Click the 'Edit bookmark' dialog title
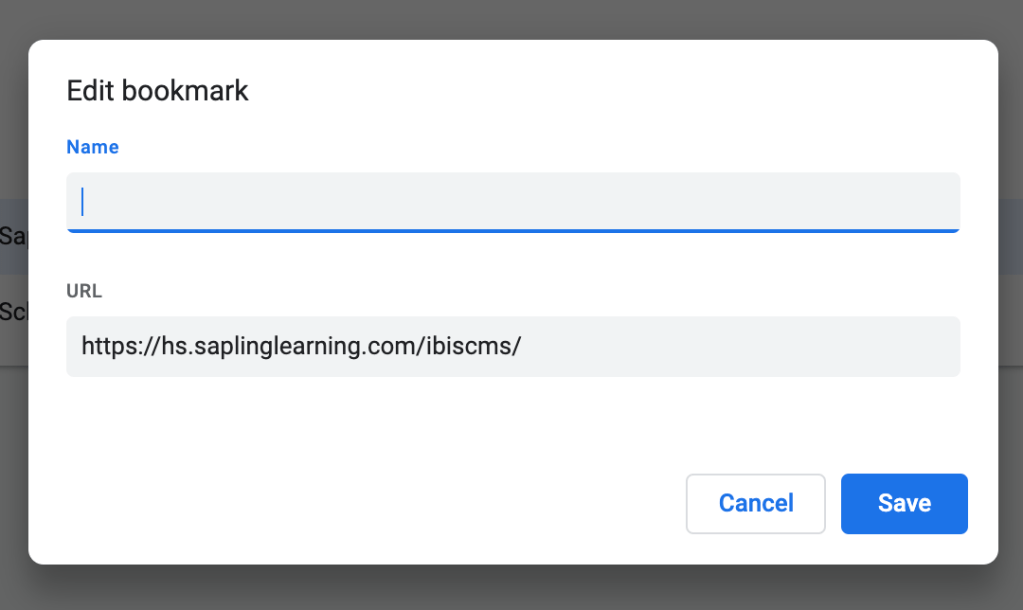The height and width of the screenshot is (610, 1023). [x=157, y=91]
